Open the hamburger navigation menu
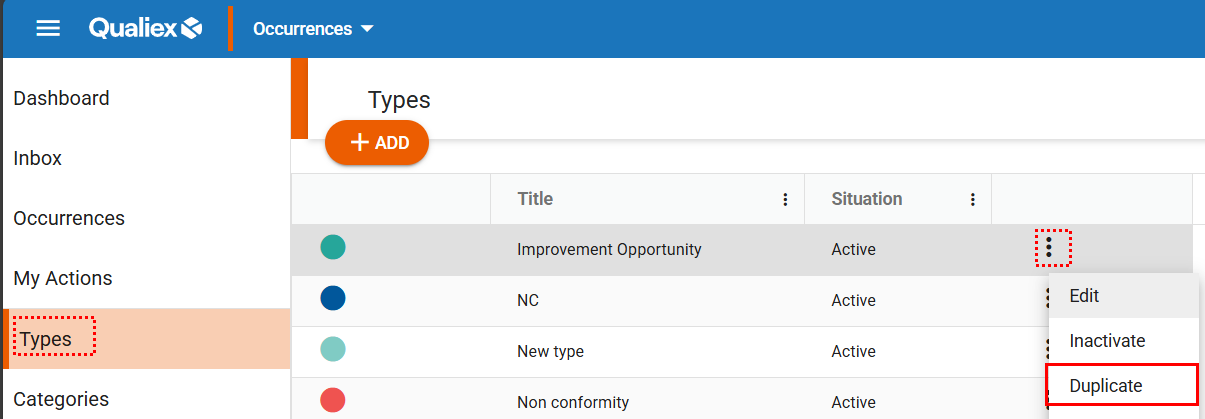1205x419 pixels. click(x=48, y=28)
